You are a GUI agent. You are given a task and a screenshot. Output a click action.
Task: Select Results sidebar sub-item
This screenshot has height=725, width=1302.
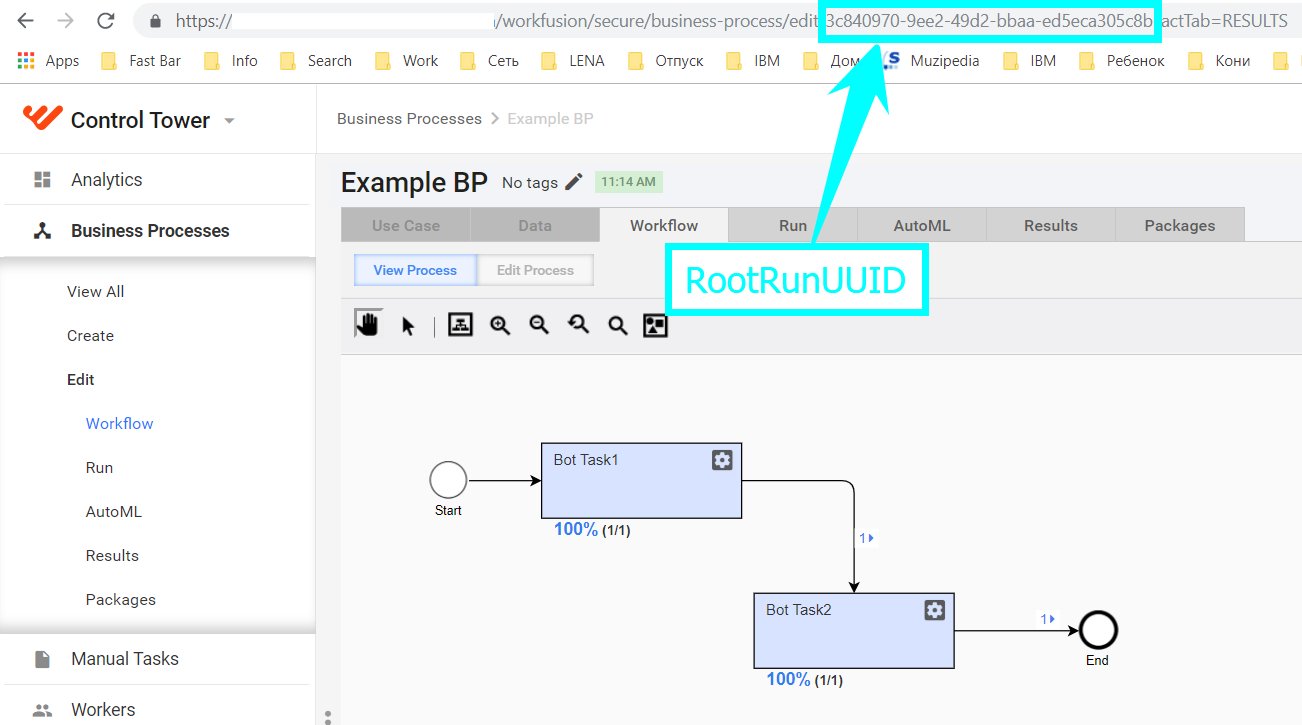click(112, 556)
